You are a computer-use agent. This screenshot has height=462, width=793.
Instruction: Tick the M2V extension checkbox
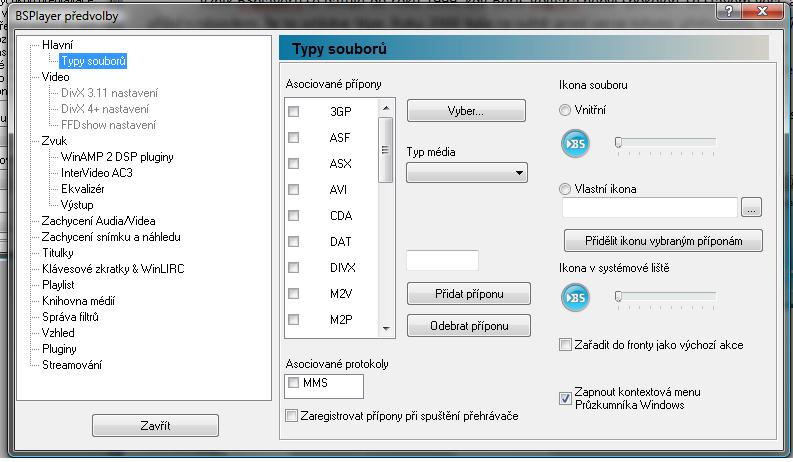point(293,293)
